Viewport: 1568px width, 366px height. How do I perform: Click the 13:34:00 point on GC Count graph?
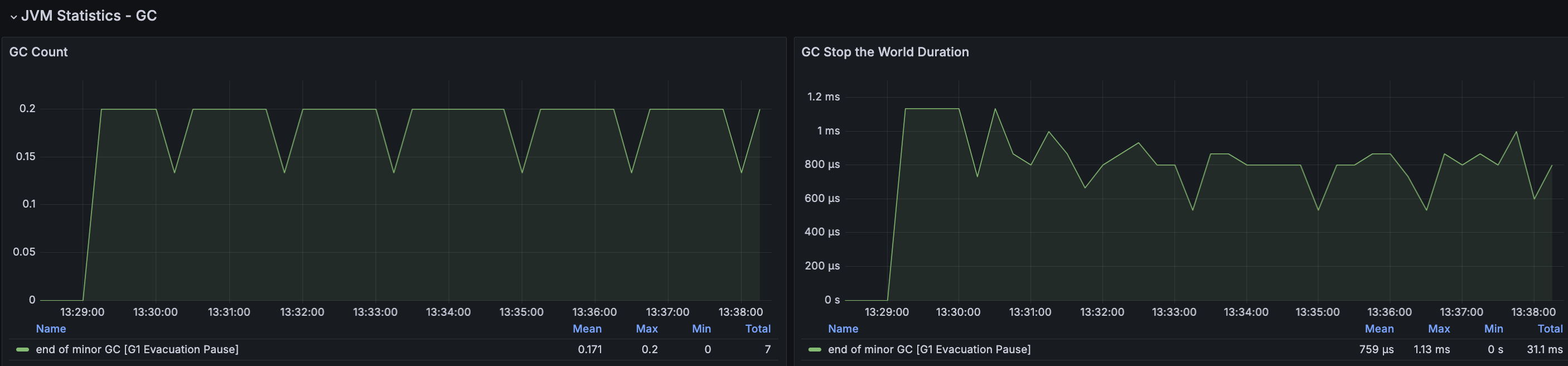pyautogui.click(x=449, y=109)
